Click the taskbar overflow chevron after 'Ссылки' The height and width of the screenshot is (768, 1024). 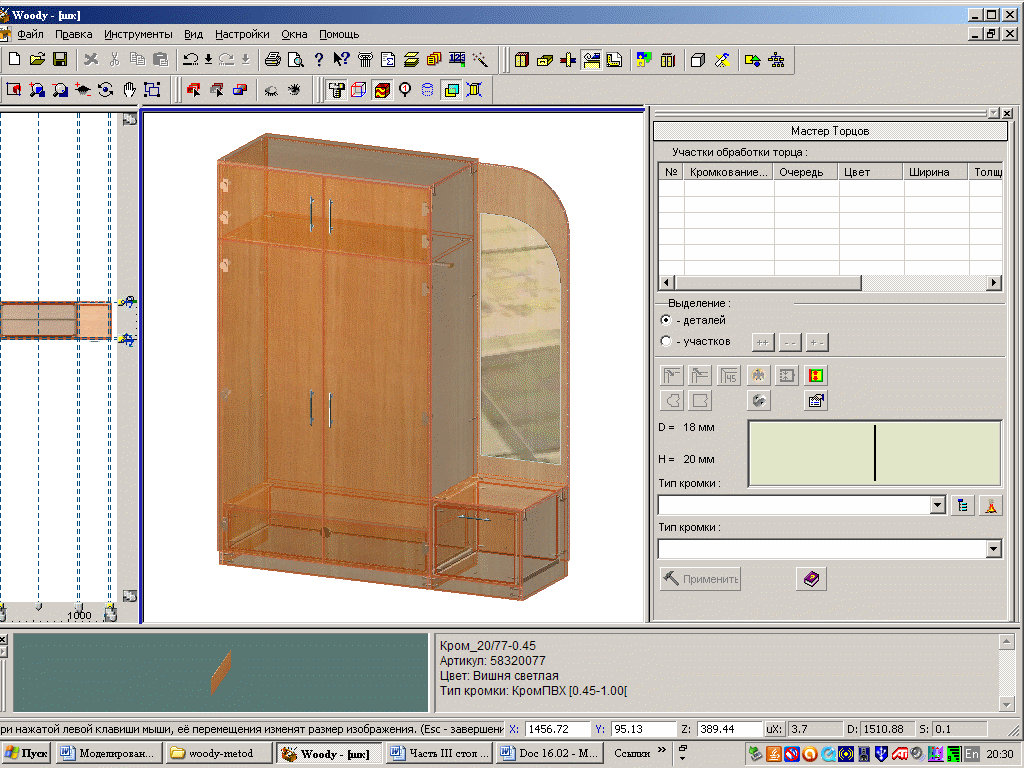click(661, 752)
